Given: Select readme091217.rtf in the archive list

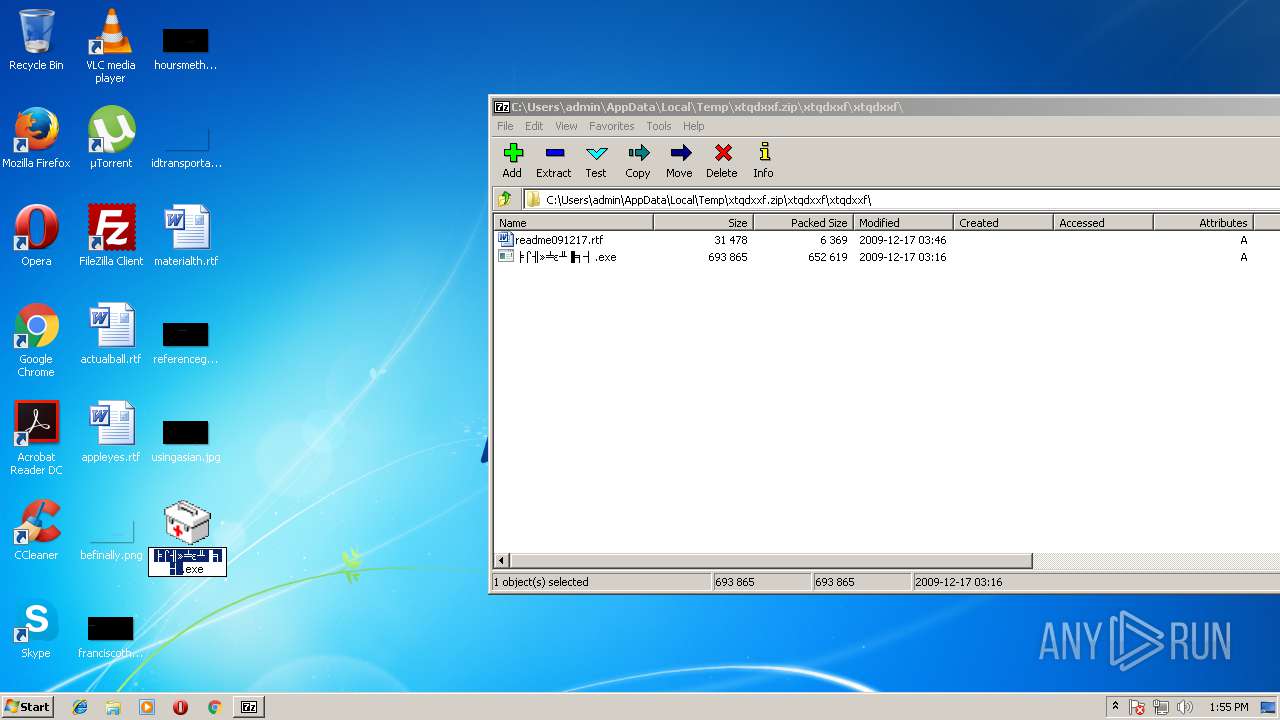Looking at the screenshot, I should pos(559,240).
